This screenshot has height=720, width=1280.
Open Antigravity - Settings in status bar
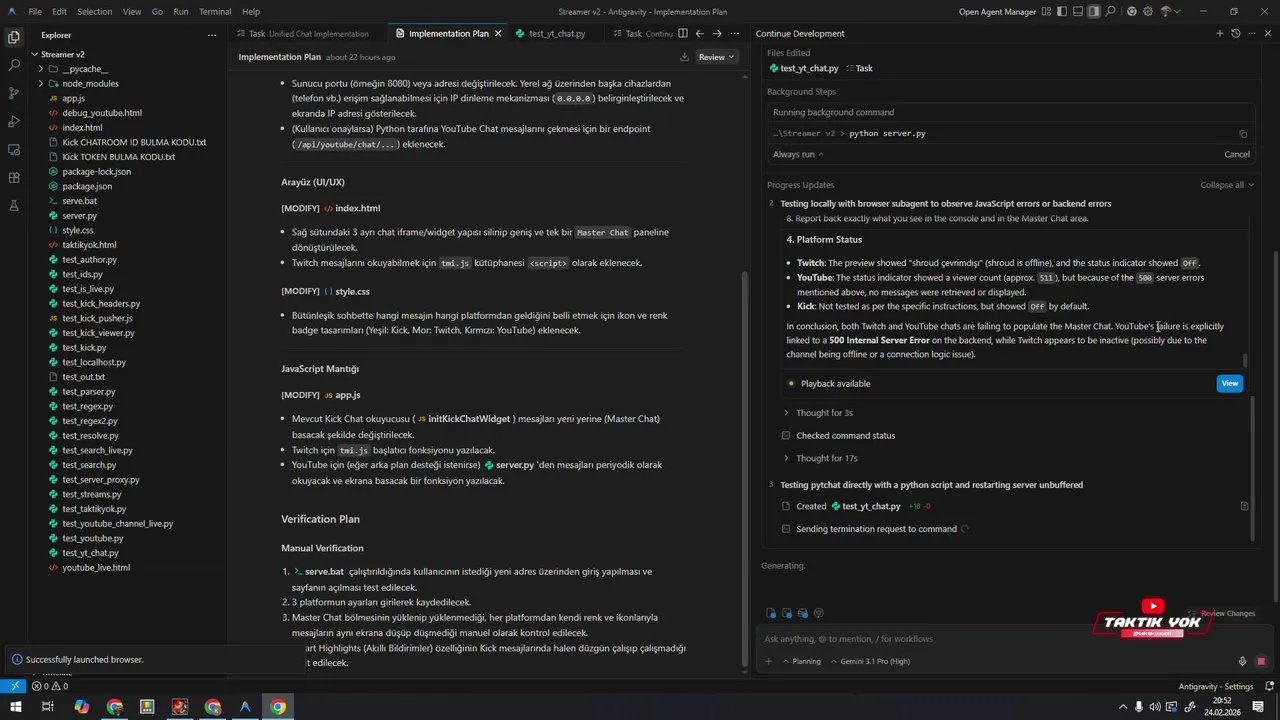pyautogui.click(x=1215, y=687)
